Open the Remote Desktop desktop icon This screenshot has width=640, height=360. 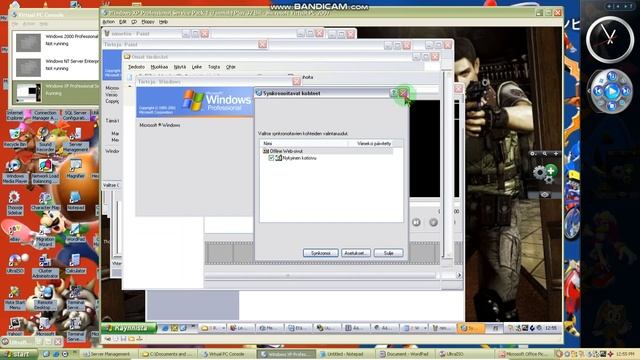45,298
